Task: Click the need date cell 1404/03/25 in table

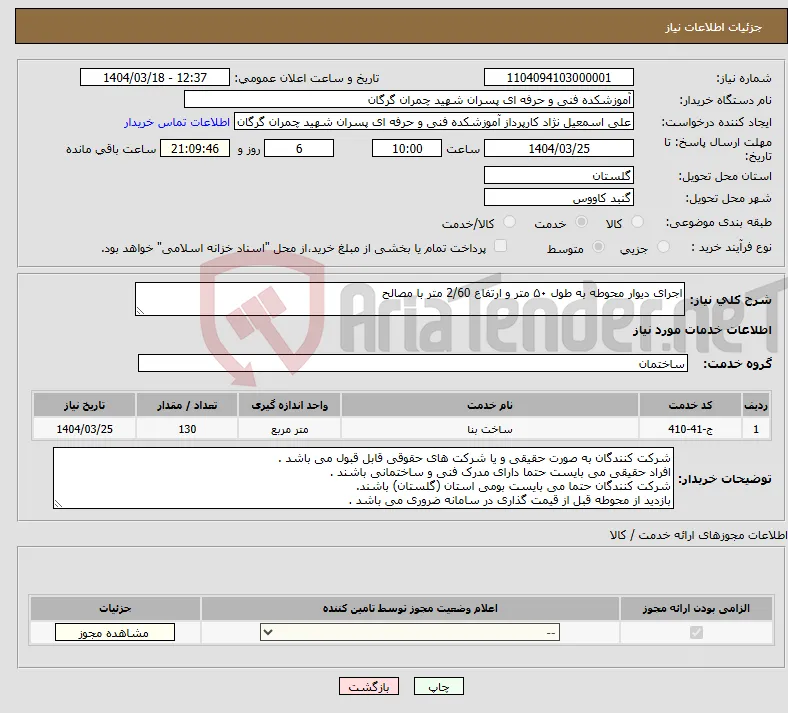Action: pyautogui.click(x=84, y=429)
